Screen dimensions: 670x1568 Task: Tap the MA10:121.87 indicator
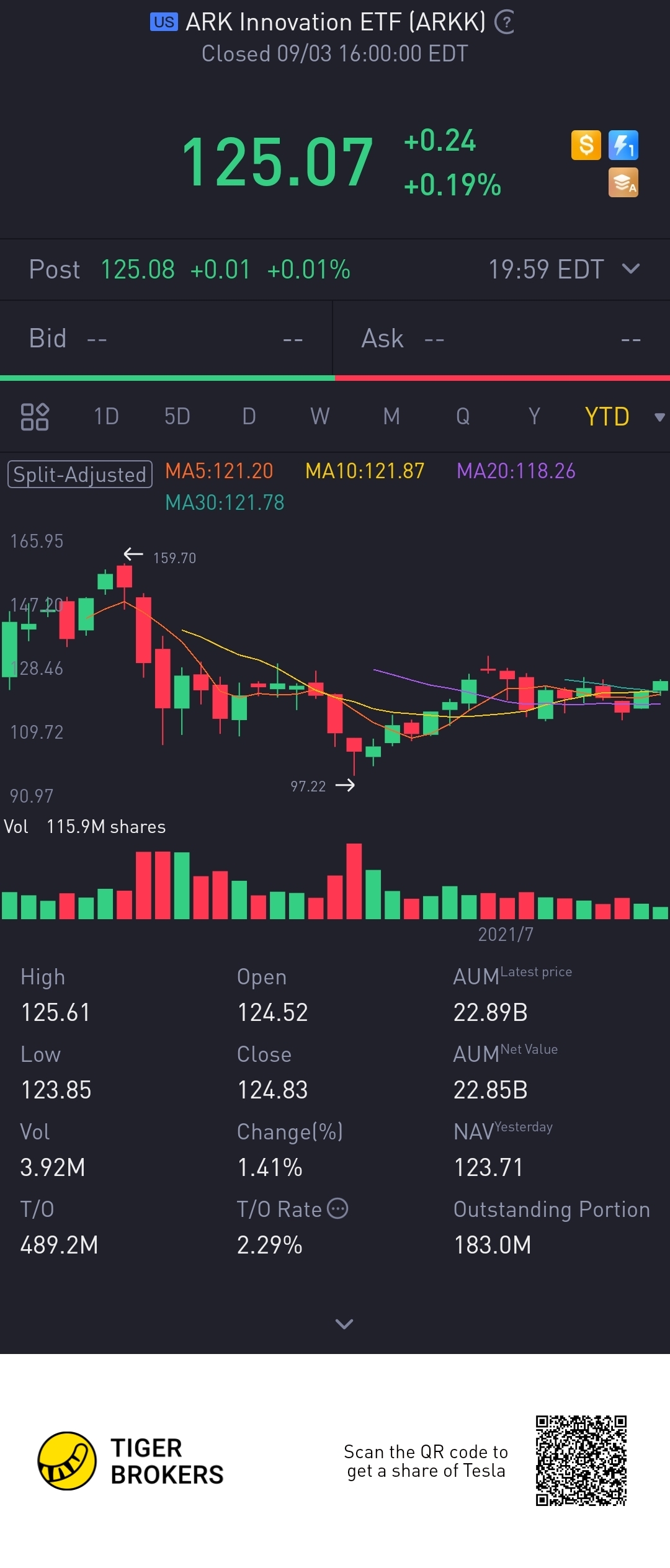point(365,471)
